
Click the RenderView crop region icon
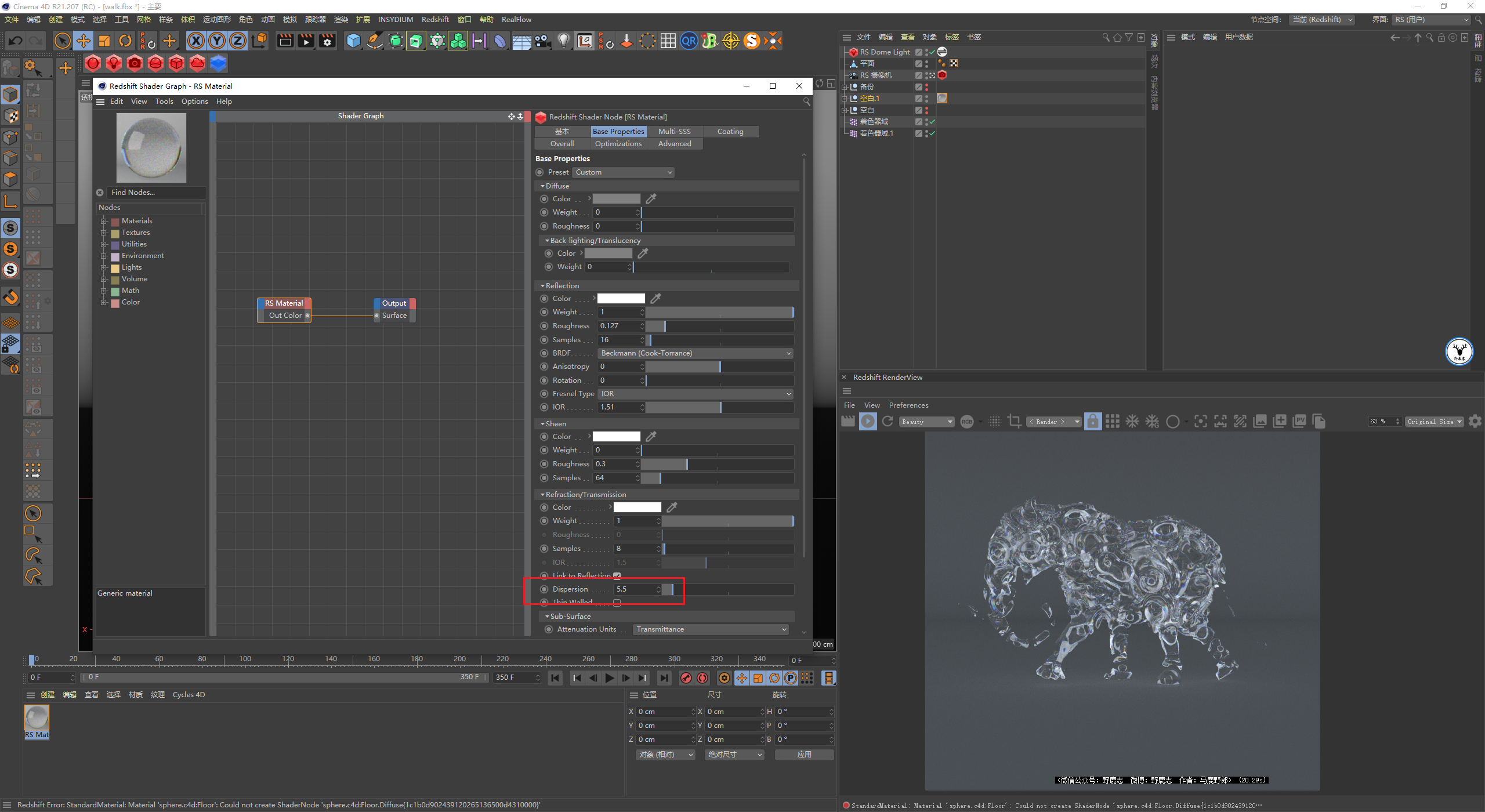pos(1014,422)
